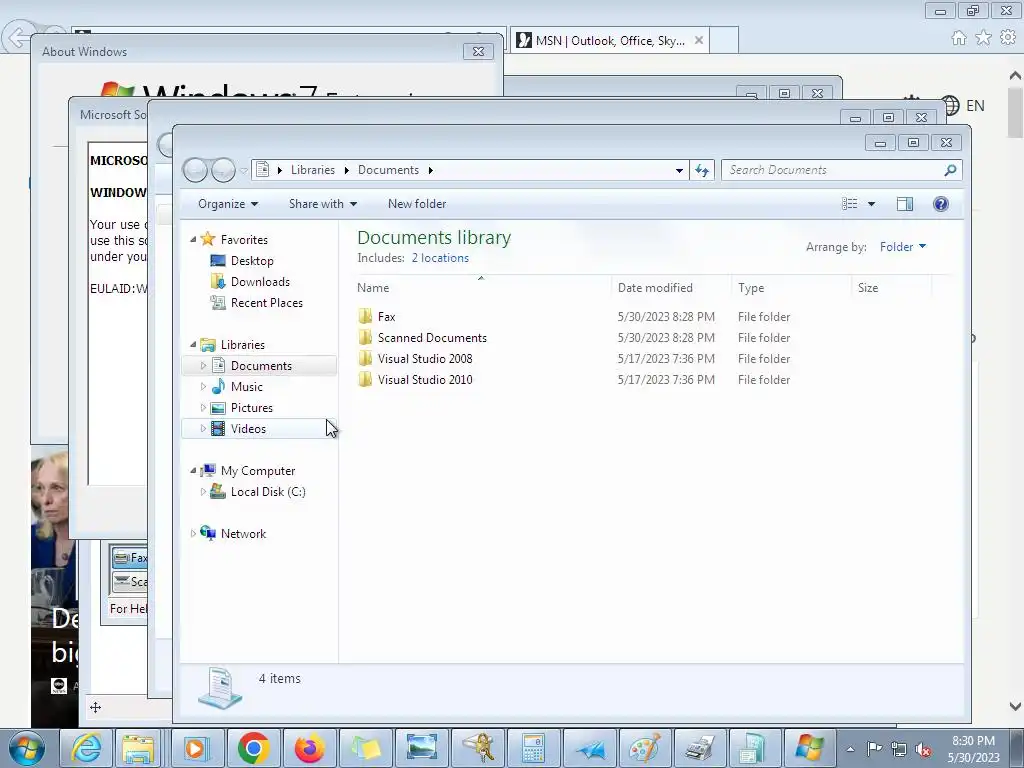Screen dimensions: 1024x768
Task: Open address bar history dropdown arrow
Action: coord(679,170)
